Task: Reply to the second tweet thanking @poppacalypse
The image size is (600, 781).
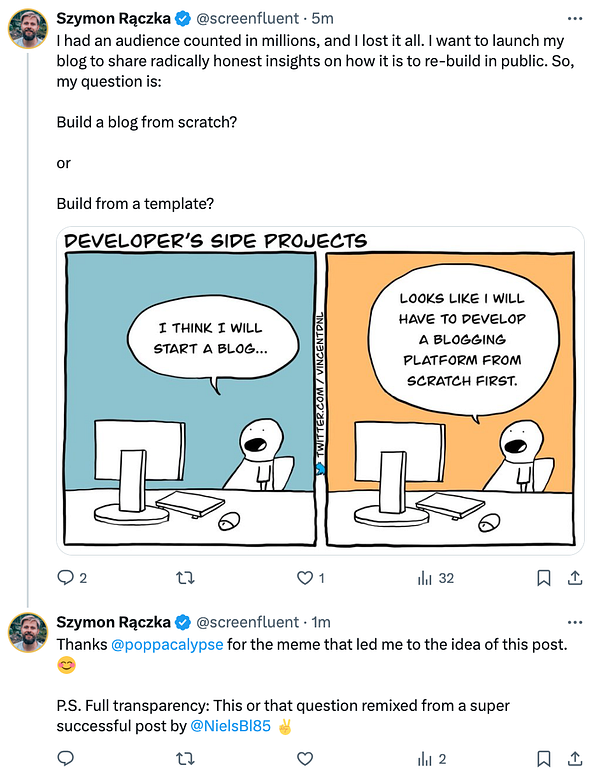Action: (66, 759)
